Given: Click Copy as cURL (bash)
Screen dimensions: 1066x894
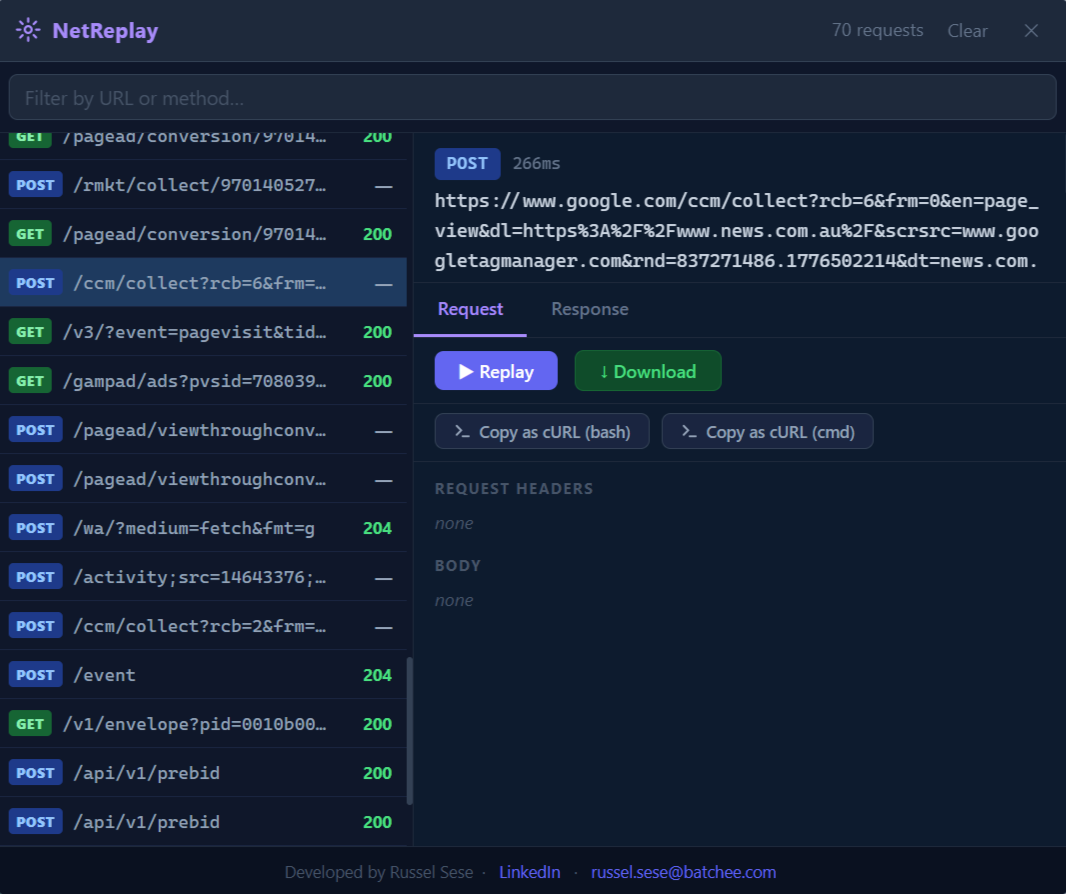Looking at the screenshot, I should point(542,431).
